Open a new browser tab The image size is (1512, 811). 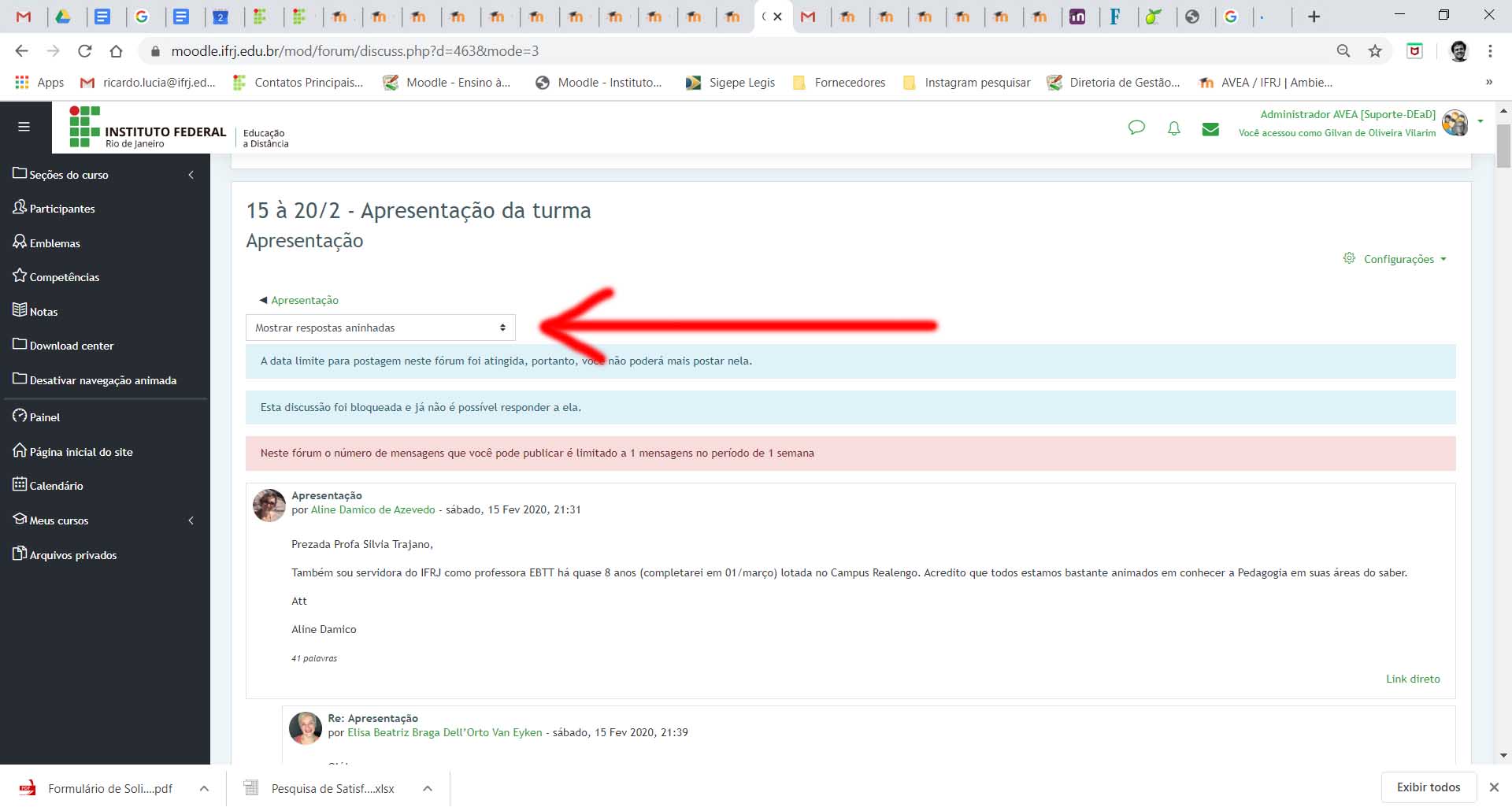[x=1314, y=17]
